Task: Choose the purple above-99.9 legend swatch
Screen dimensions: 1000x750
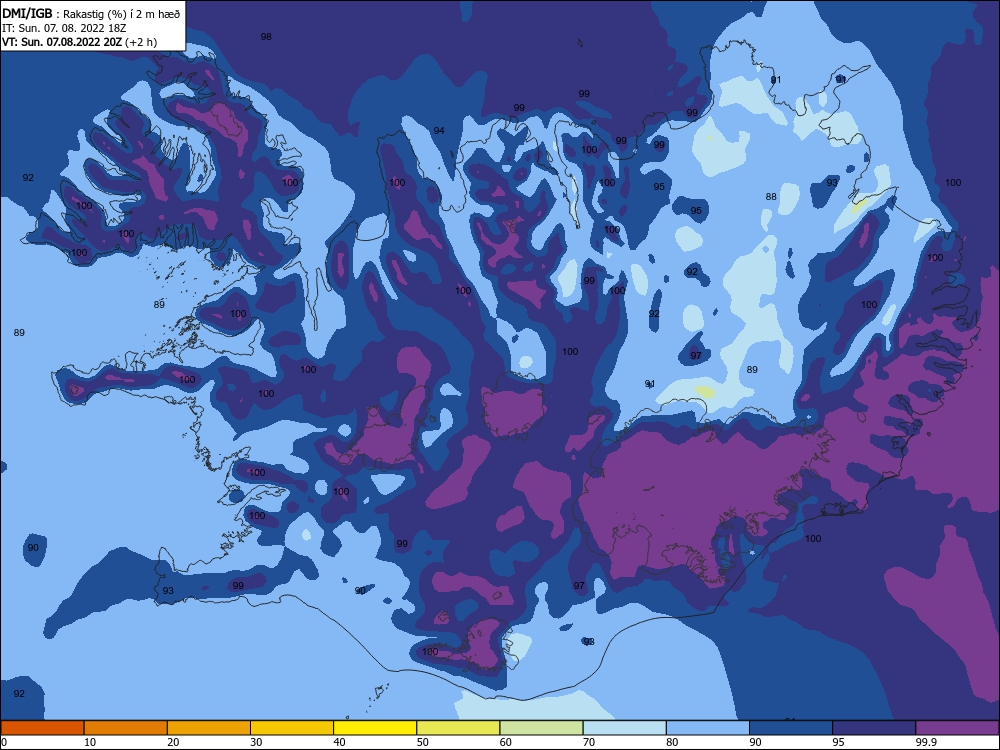Action: [958, 728]
